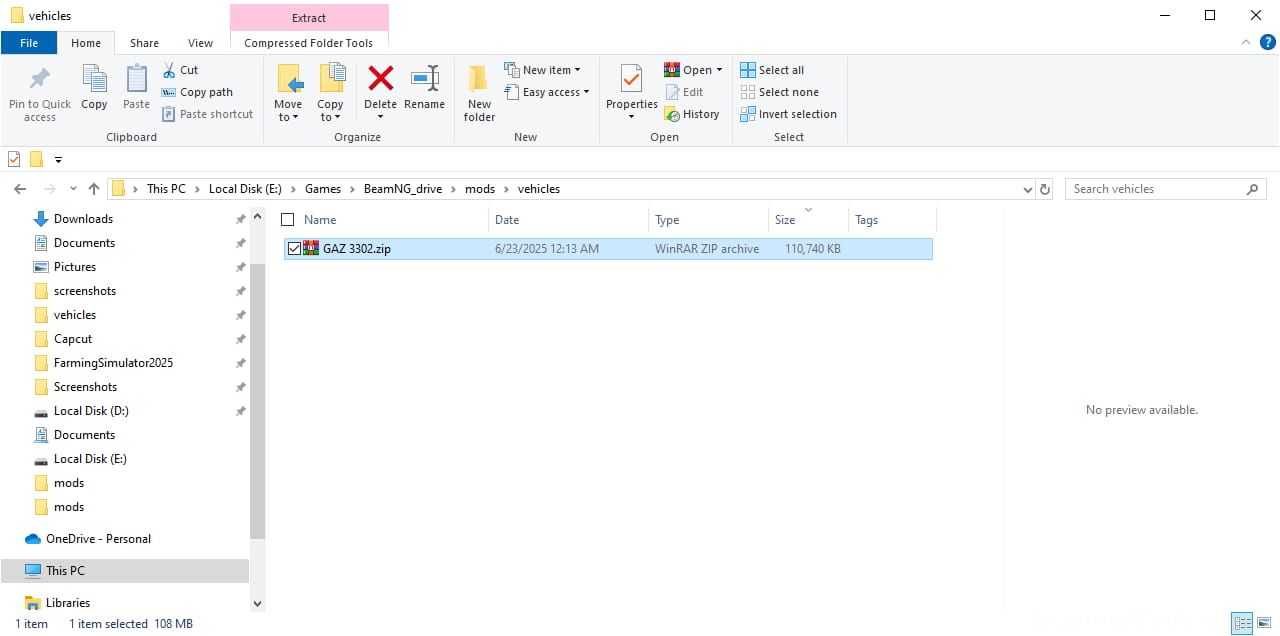The image size is (1280, 636).
Task: Click the search magnifier icon
Action: point(1252,189)
